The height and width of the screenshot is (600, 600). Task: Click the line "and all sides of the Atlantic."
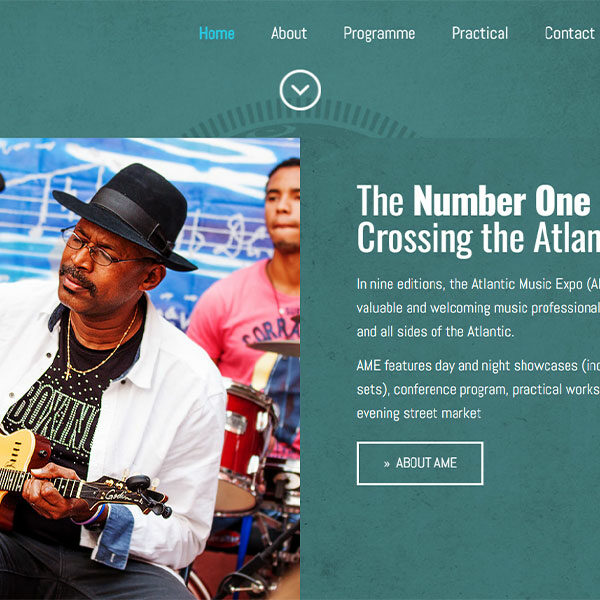435,332
